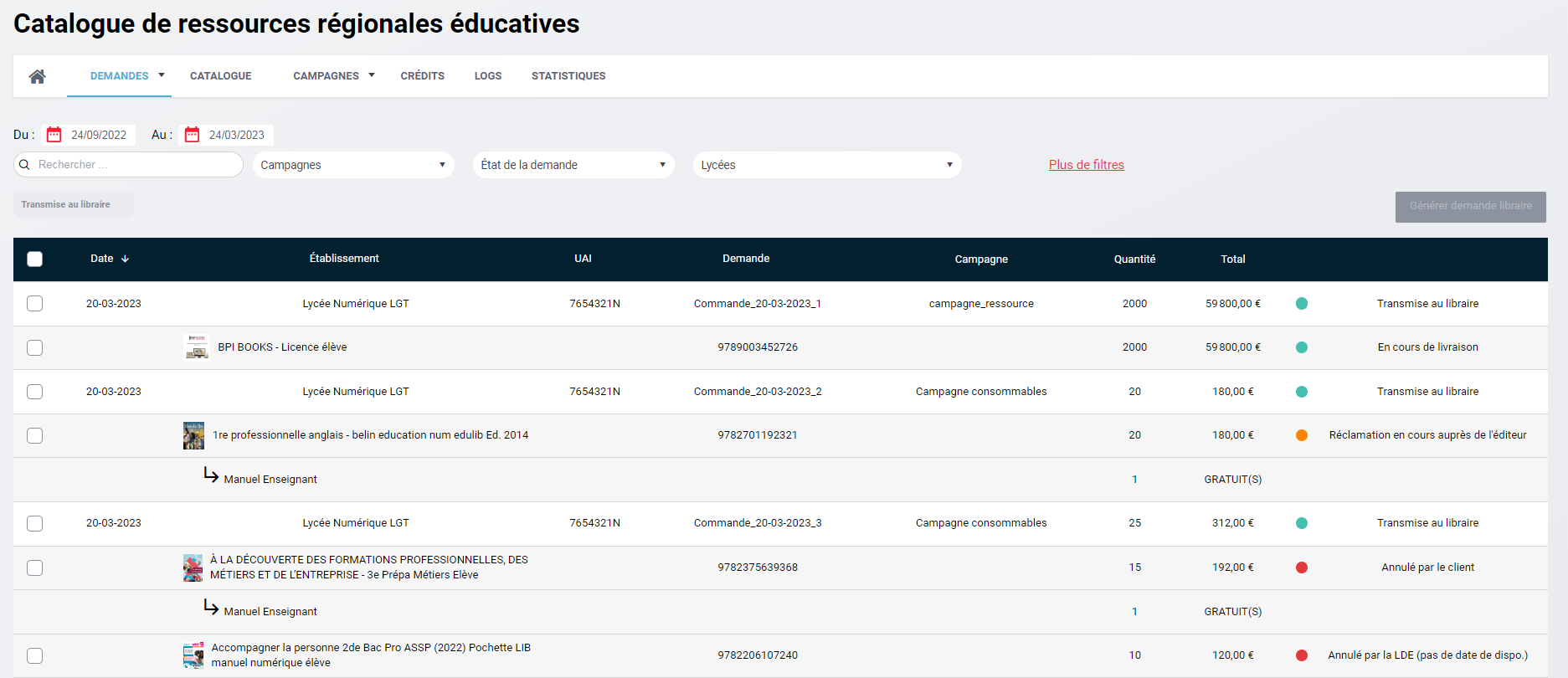Click the search magnifier icon
The height and width of the screenshot is (678, 1568).
[x=24, y=165]
